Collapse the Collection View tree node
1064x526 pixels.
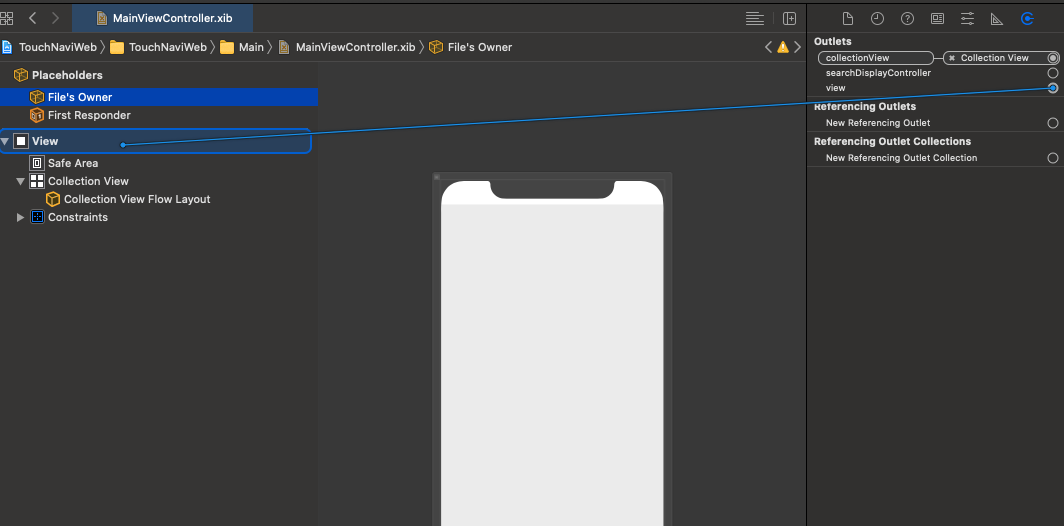(21, 182)
